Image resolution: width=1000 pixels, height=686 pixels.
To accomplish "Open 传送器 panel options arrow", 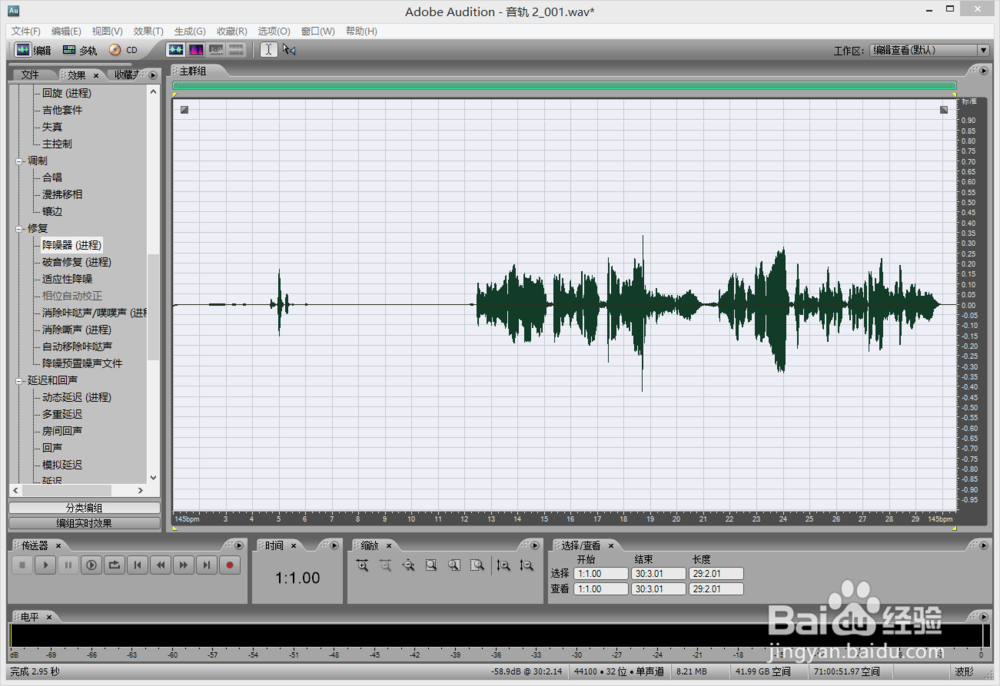I will (239, 545).
